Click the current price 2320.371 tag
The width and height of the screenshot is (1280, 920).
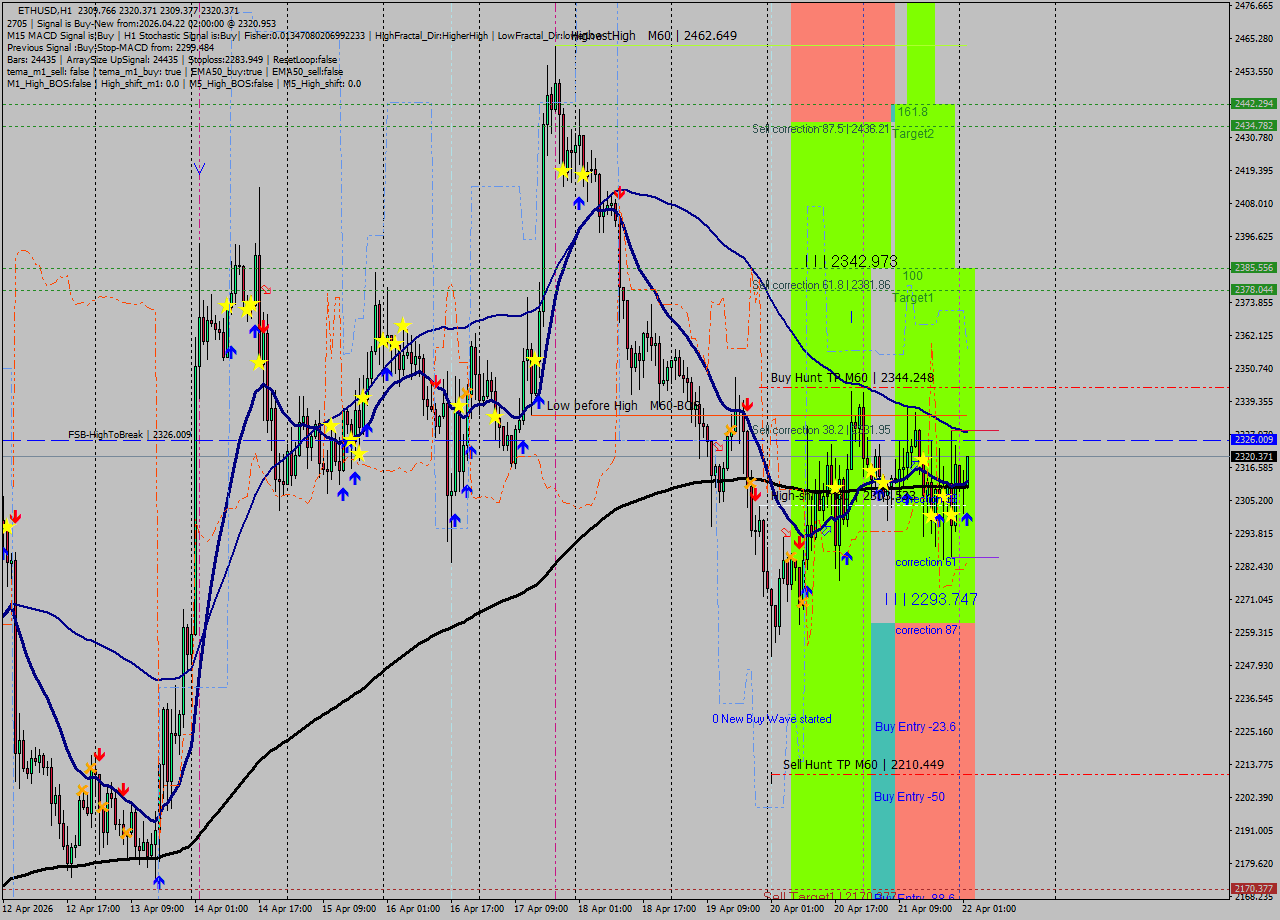point(1253,456)
